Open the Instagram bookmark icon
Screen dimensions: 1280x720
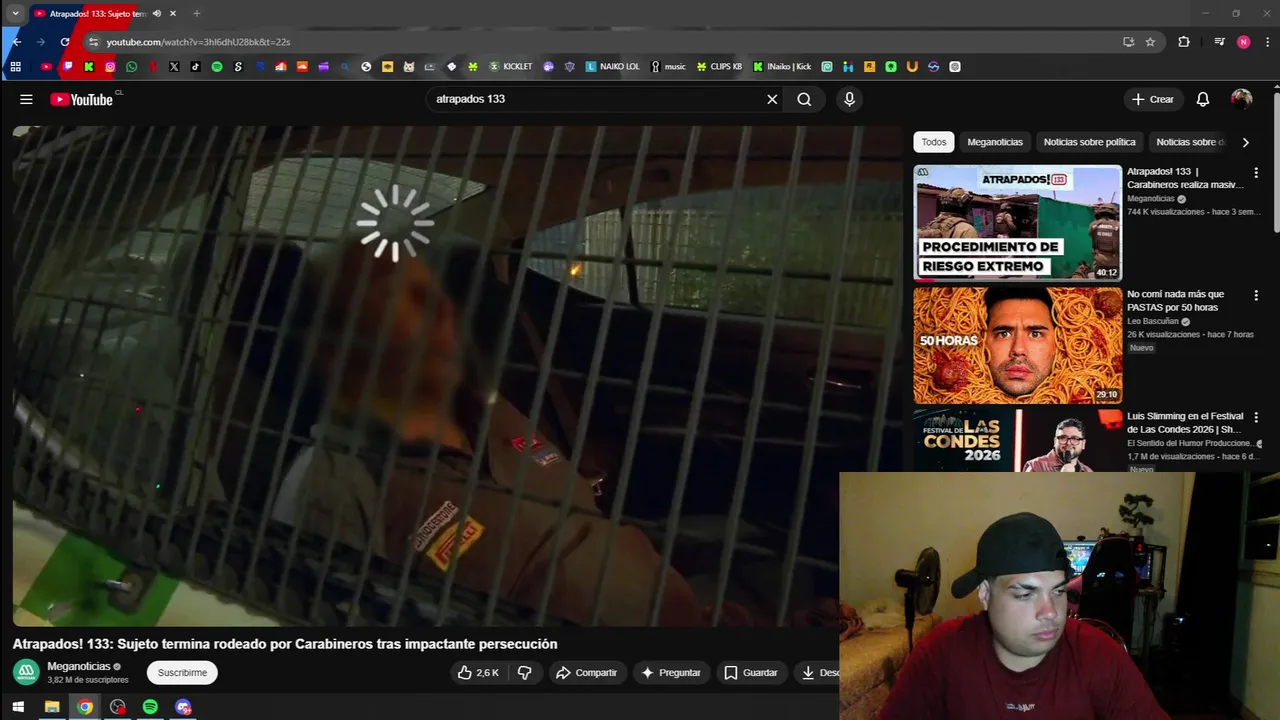[x=110, y=67]
